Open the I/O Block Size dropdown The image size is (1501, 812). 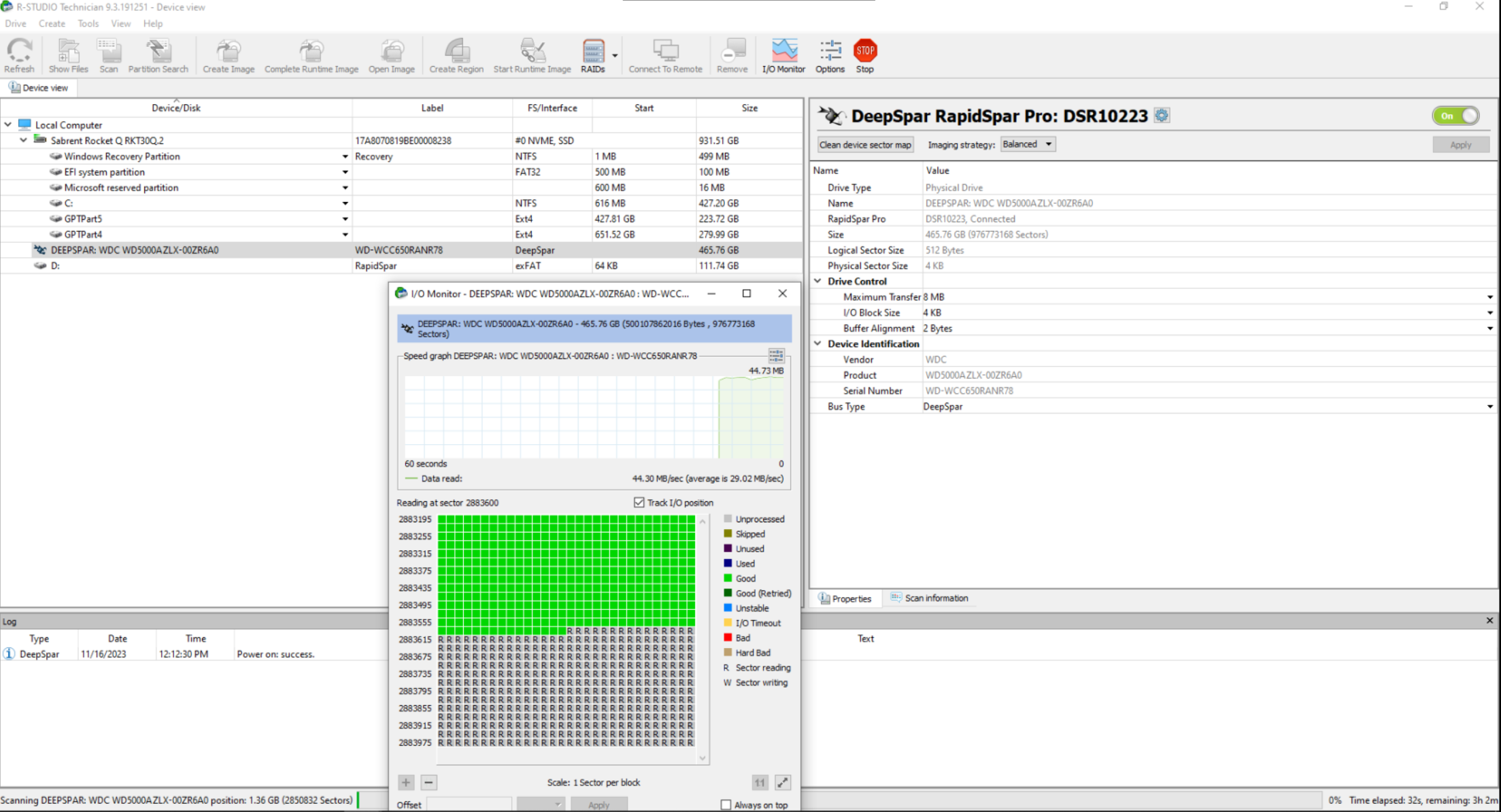tap(1489, 313)
